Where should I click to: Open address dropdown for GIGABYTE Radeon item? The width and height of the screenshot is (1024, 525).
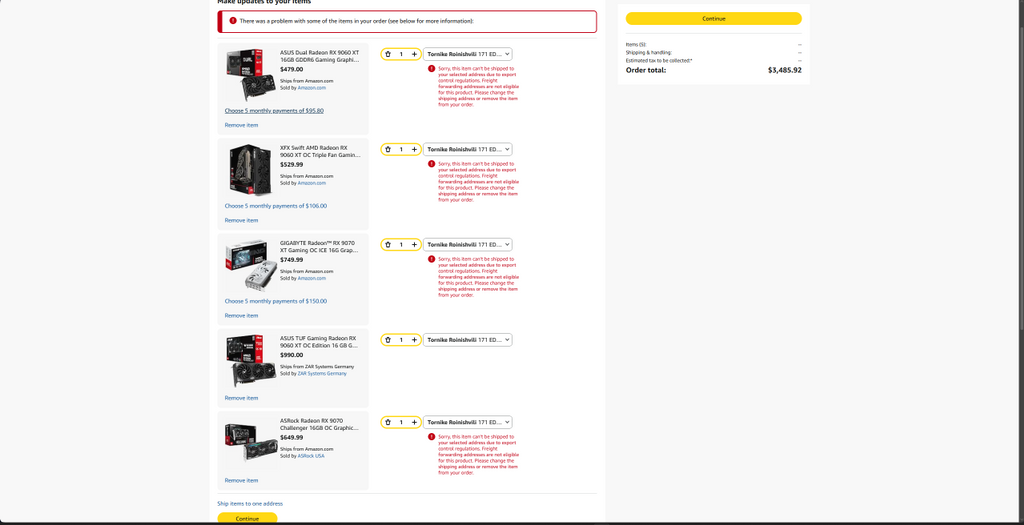[468, 245]
